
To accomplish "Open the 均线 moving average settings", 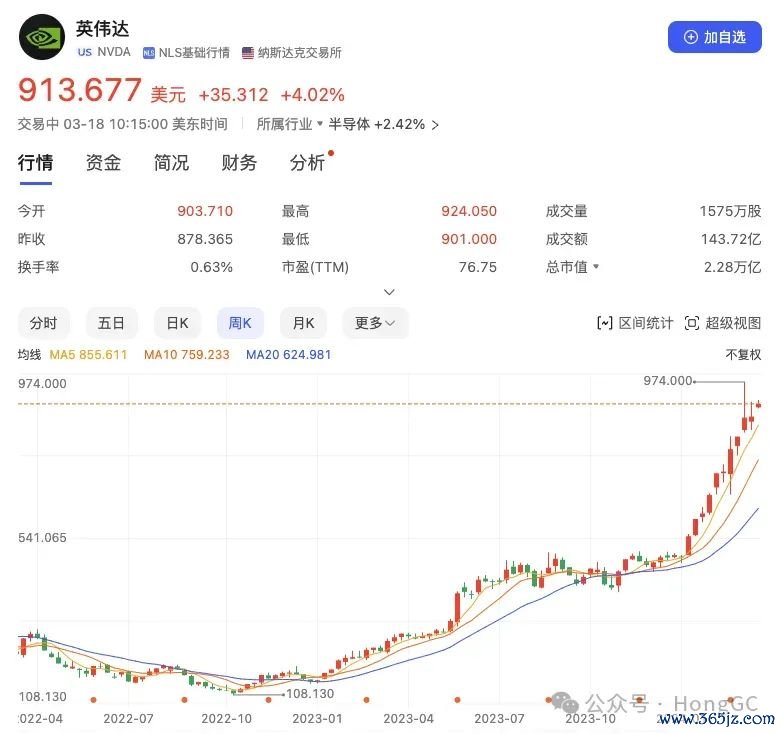I will click(x=29, y=355).
